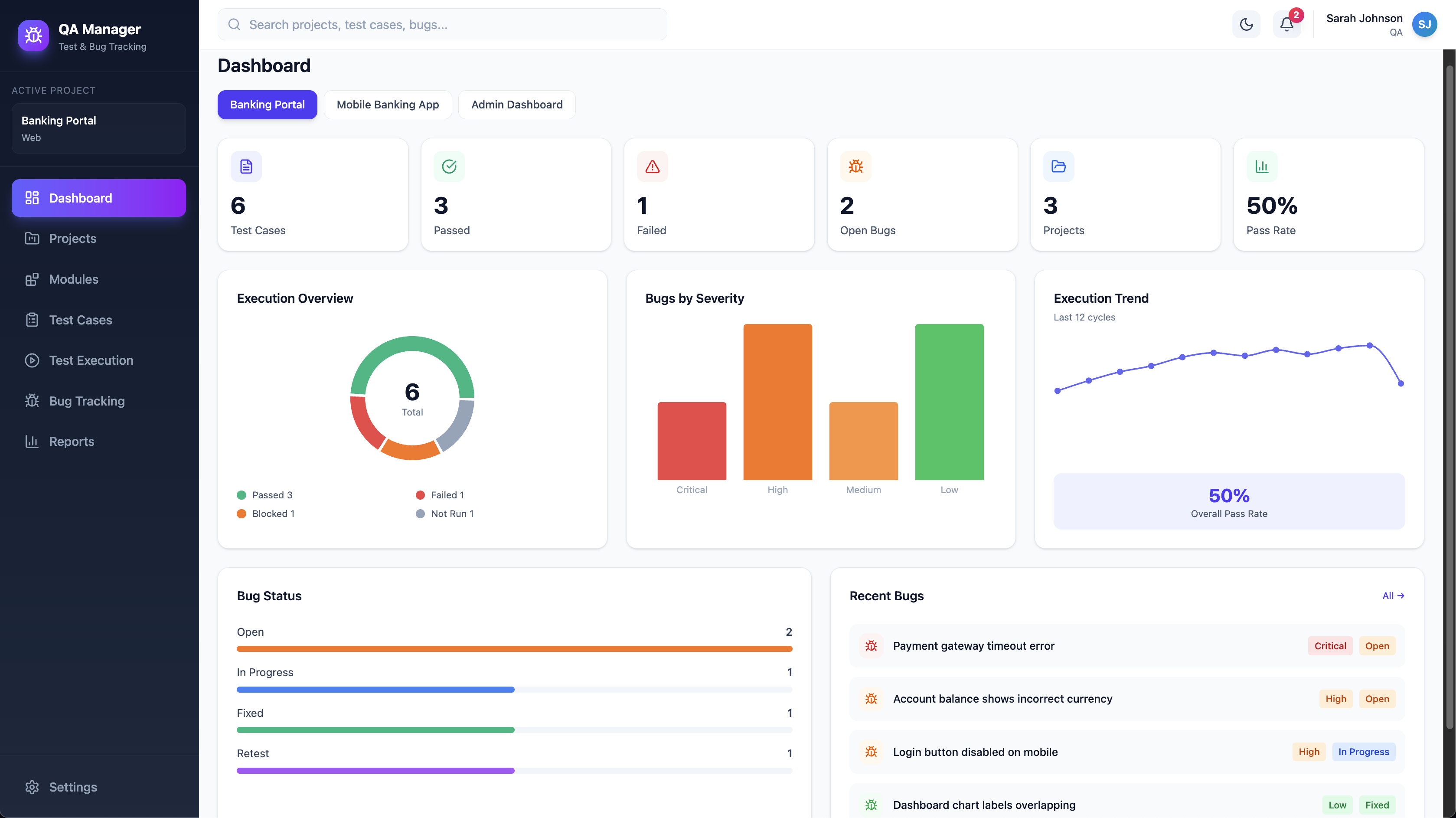Open notifications using the bell icon
The width and height of the screenshot is (1456, 818).
pos(1286,24)
